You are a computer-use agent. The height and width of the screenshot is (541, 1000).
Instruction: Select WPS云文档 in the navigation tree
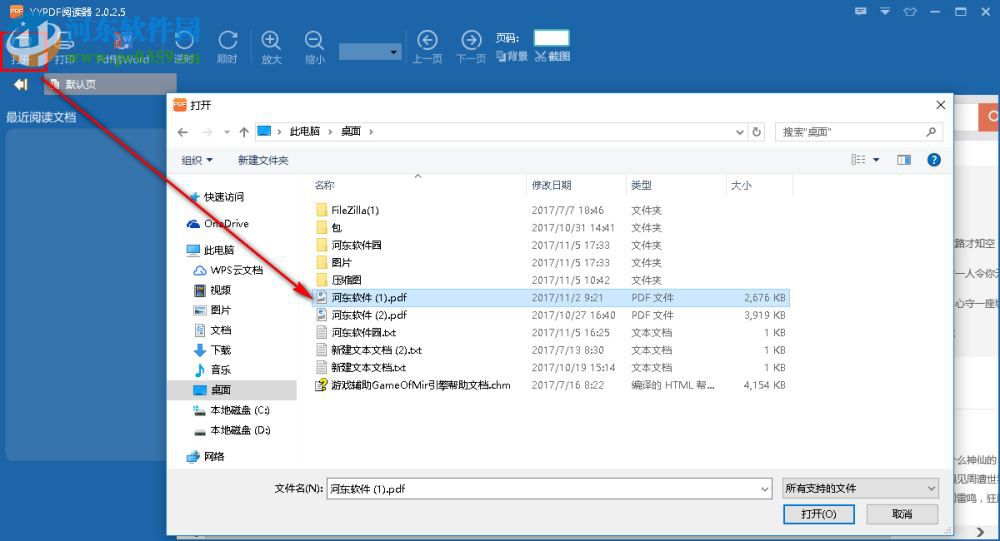[236, 270]
